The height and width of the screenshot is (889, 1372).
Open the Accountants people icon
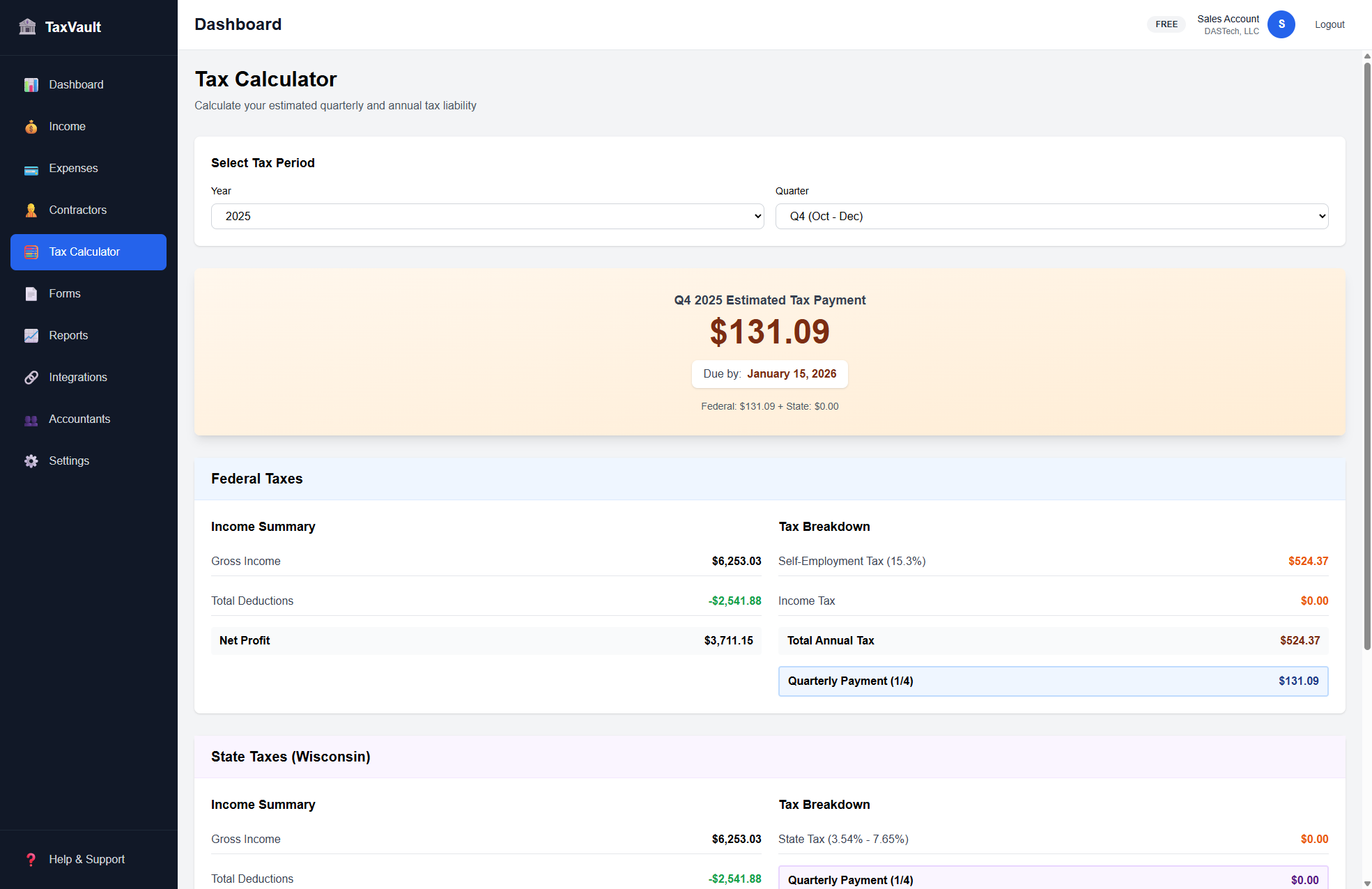[31, 419]
